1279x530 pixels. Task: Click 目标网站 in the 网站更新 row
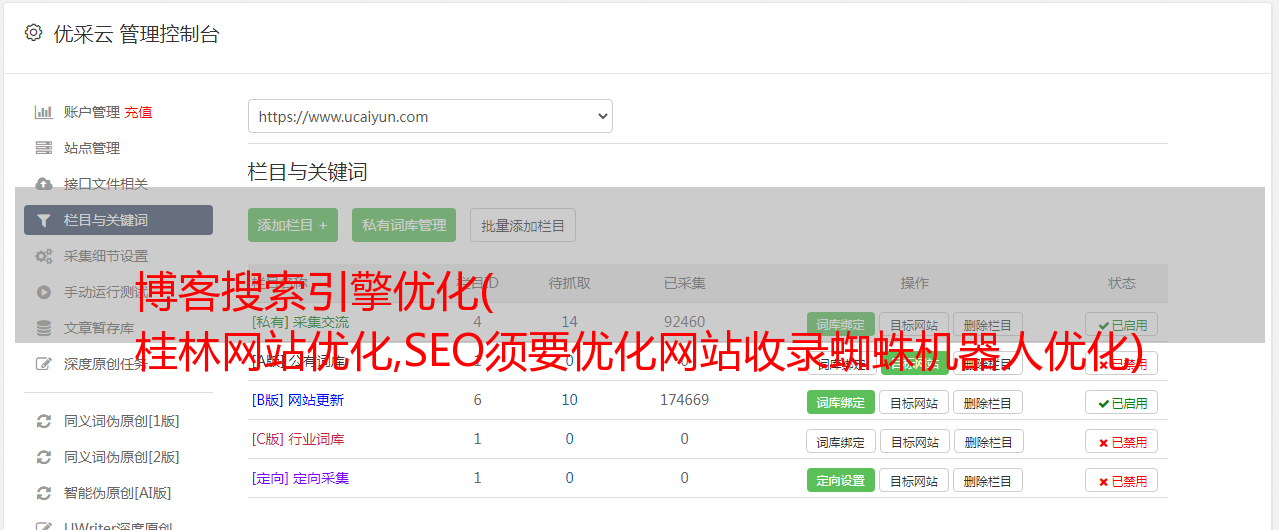[914, 402]
